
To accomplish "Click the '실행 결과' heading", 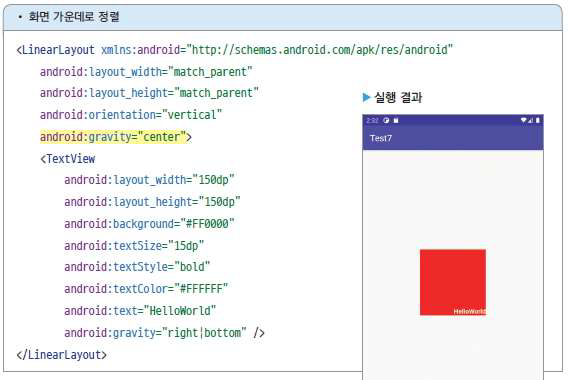I will (398, 97).
